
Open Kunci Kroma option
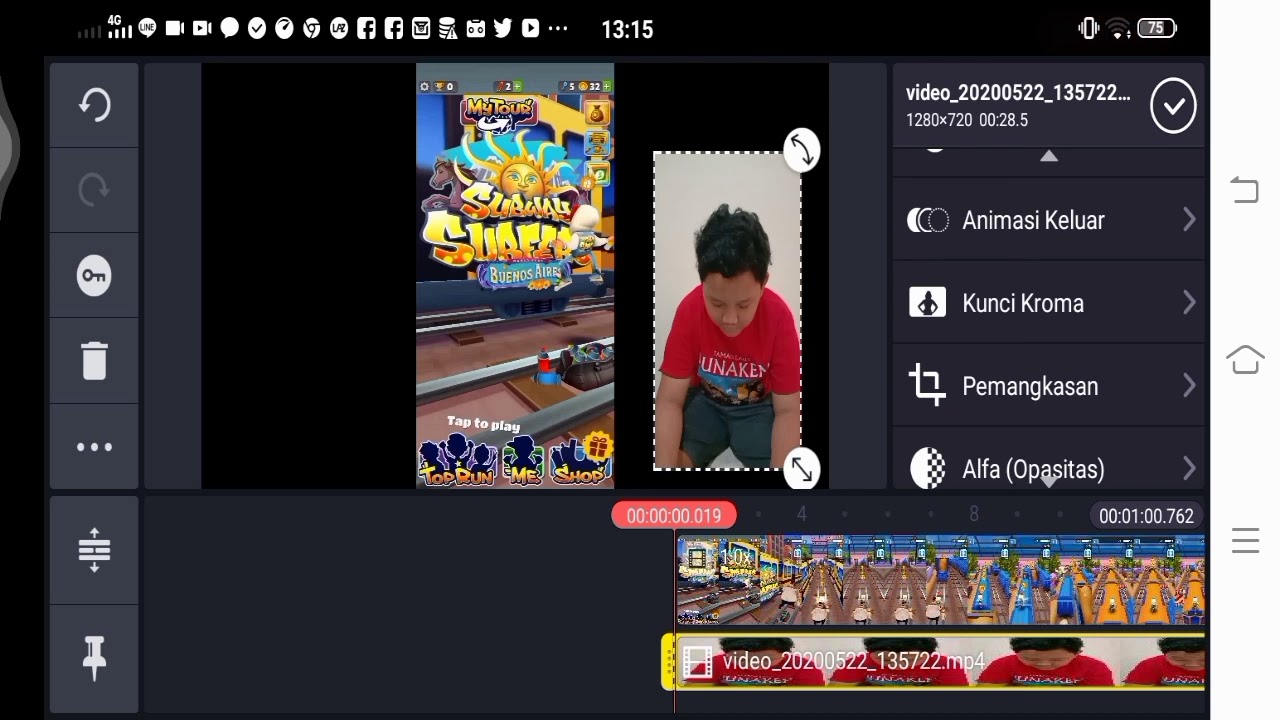(1049, 303)
